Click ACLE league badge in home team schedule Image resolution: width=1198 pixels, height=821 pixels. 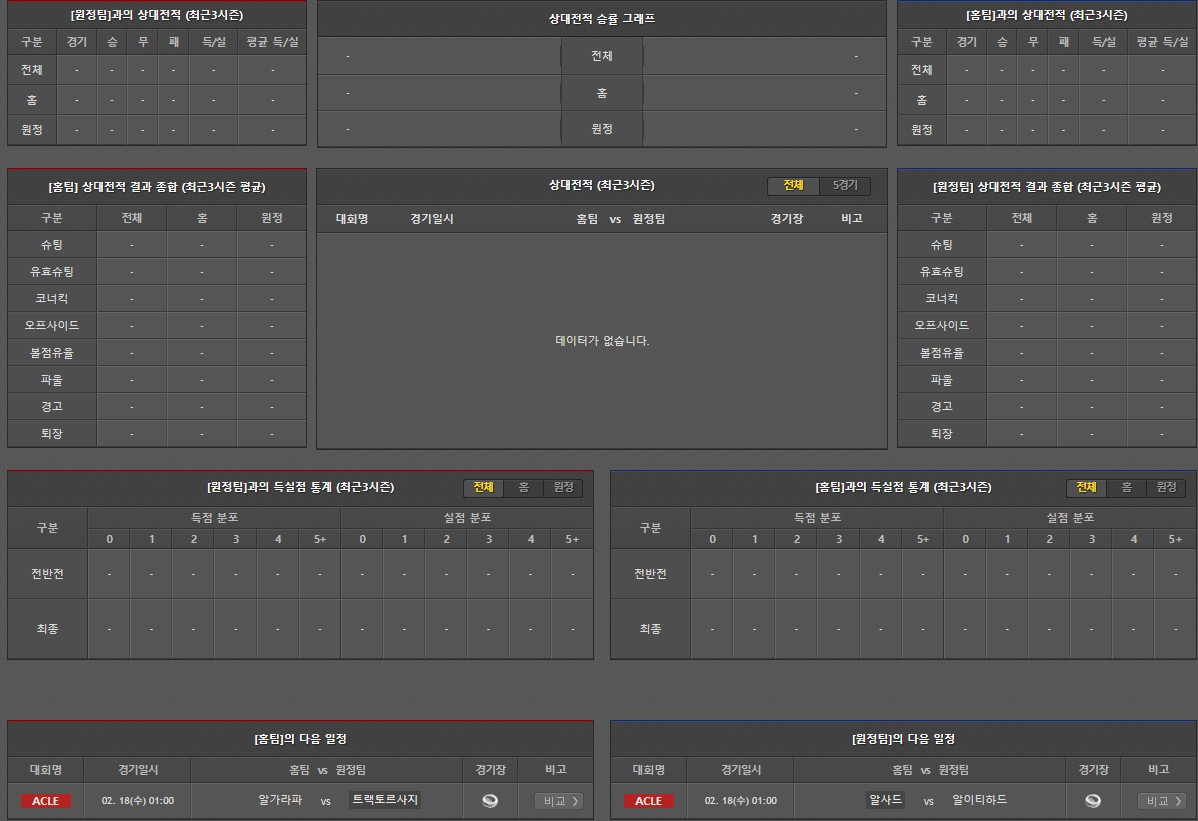(45, 801)
